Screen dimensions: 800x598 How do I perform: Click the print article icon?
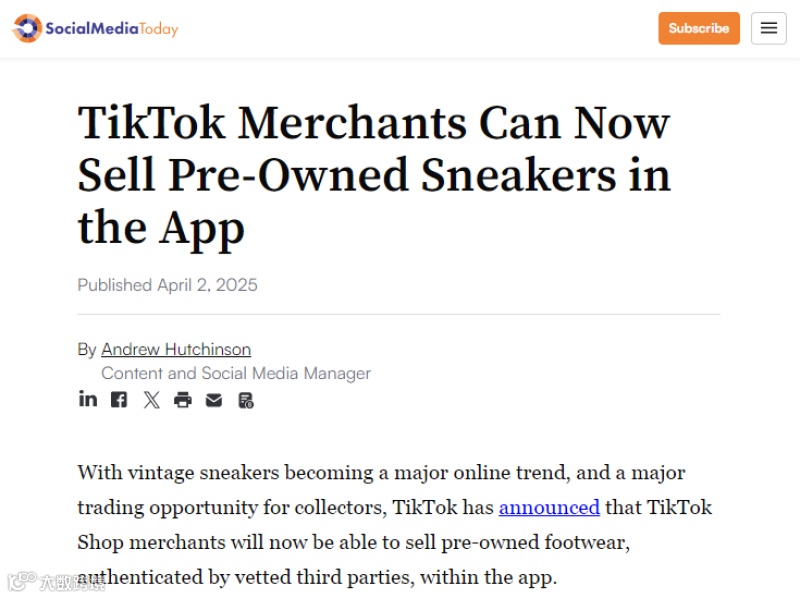pyautogui.click(x=182, y=400)
